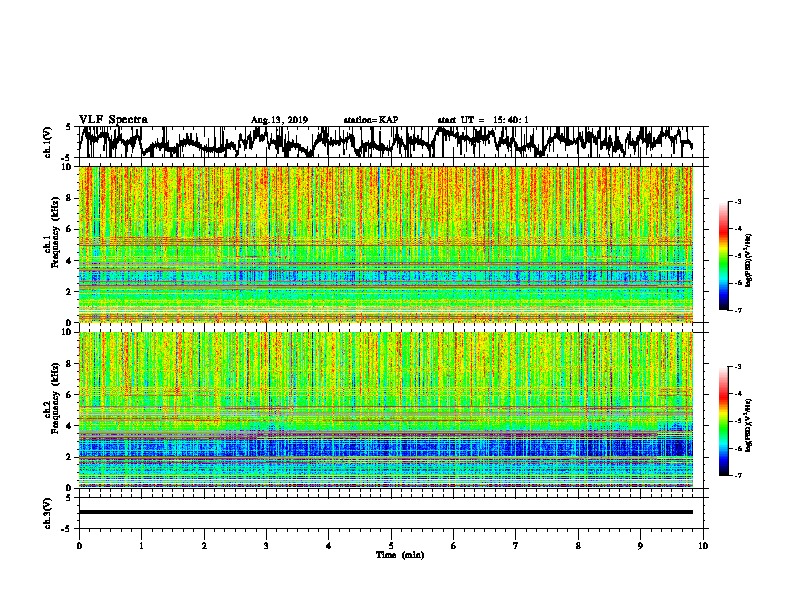
Task: Click the "Aug.13, 2019" date text
Action: (279, 120)
